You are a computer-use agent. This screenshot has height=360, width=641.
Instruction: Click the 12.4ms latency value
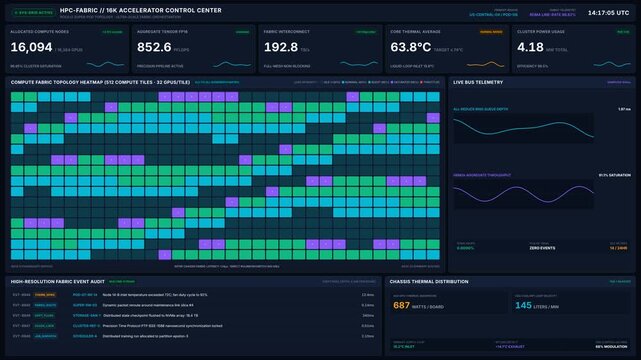click(x=368, y=295)
